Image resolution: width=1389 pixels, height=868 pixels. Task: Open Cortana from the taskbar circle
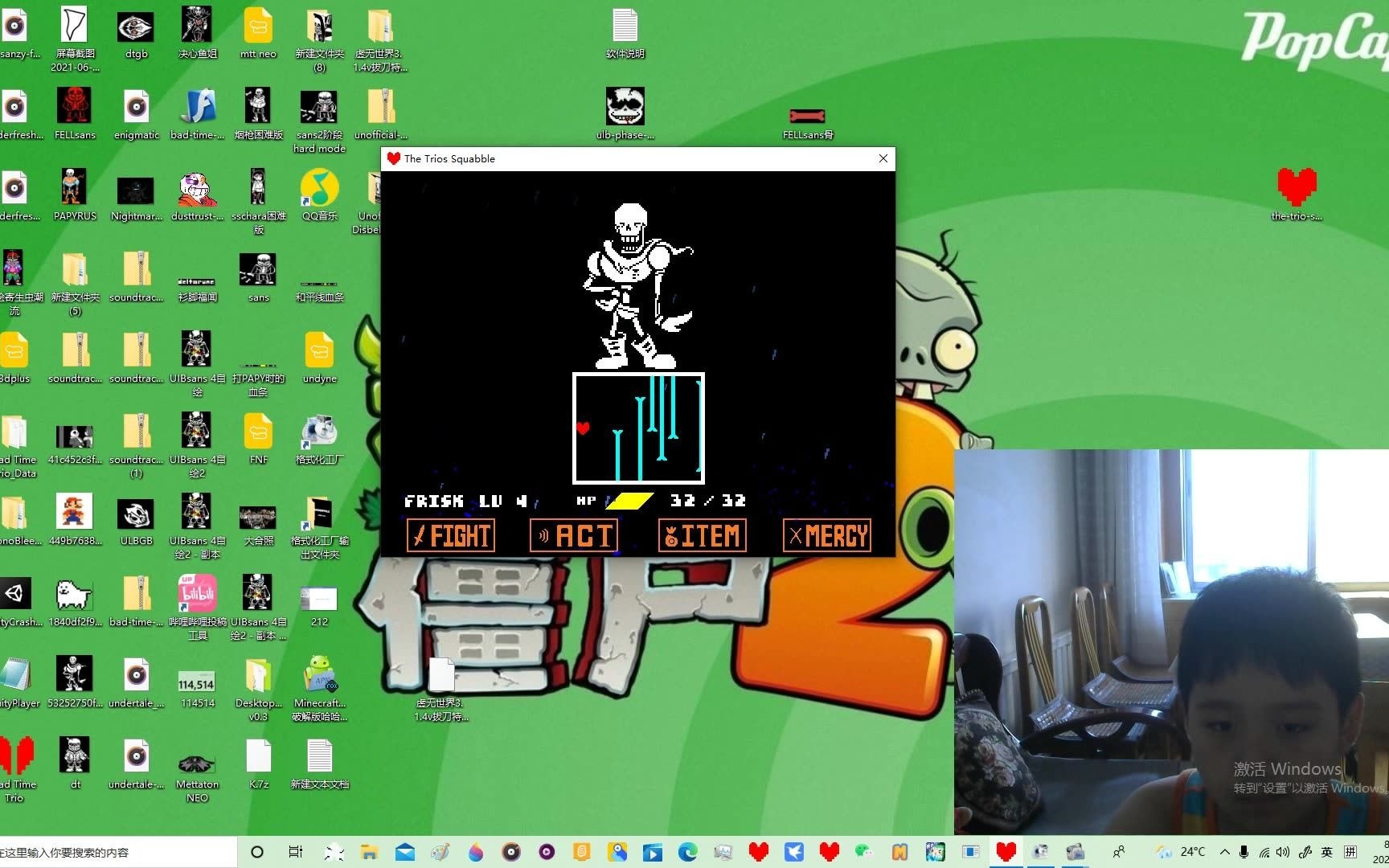[257, 852]
